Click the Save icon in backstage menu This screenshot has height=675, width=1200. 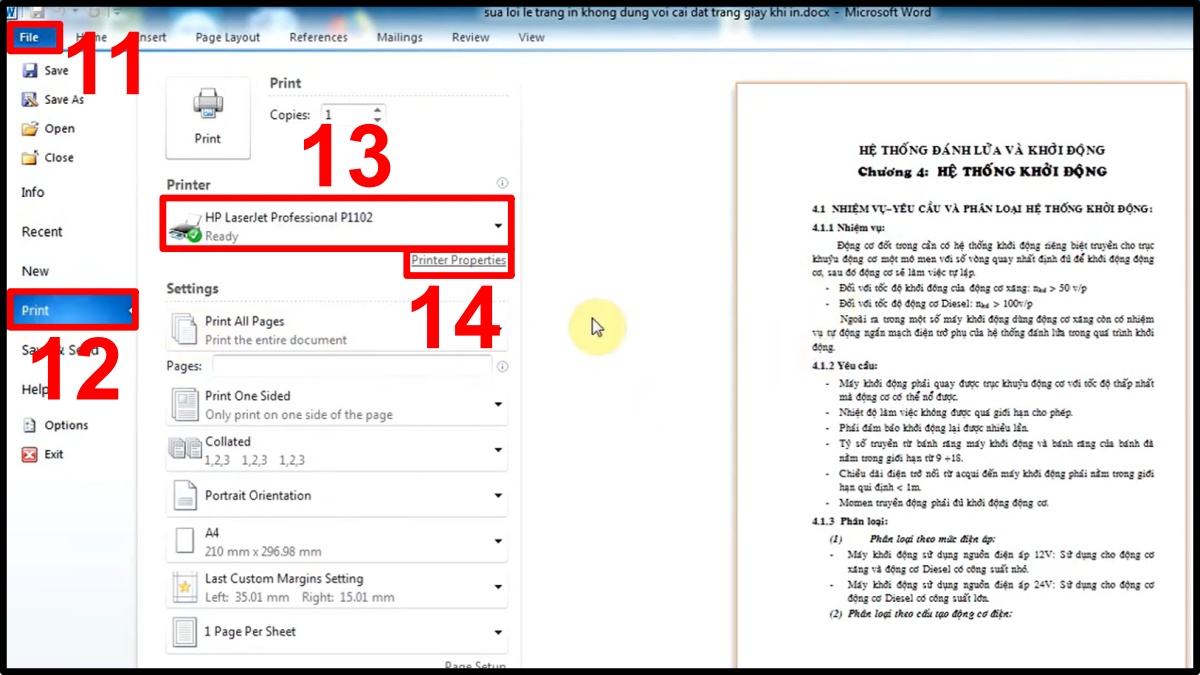click(30, 71)
